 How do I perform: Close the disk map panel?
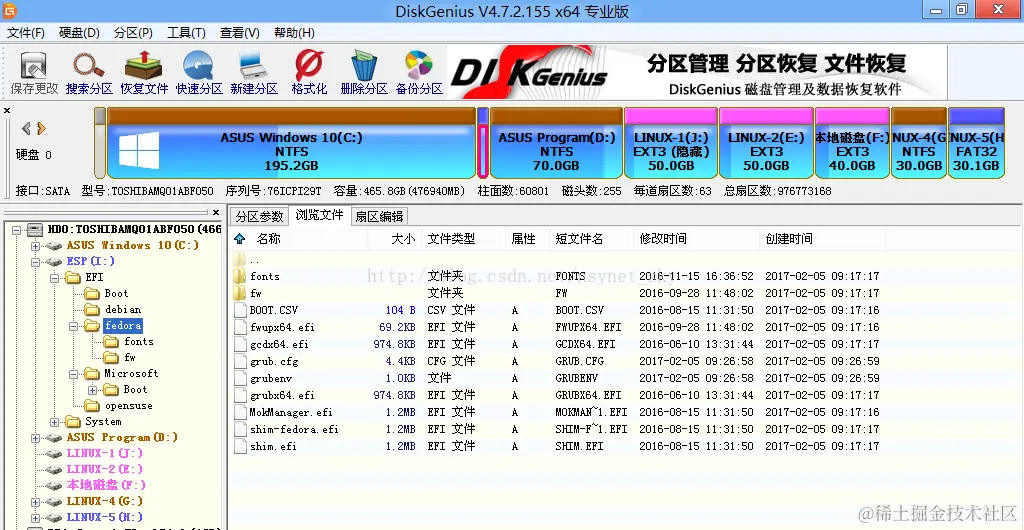pyautogui.click(x=7, y=111)
